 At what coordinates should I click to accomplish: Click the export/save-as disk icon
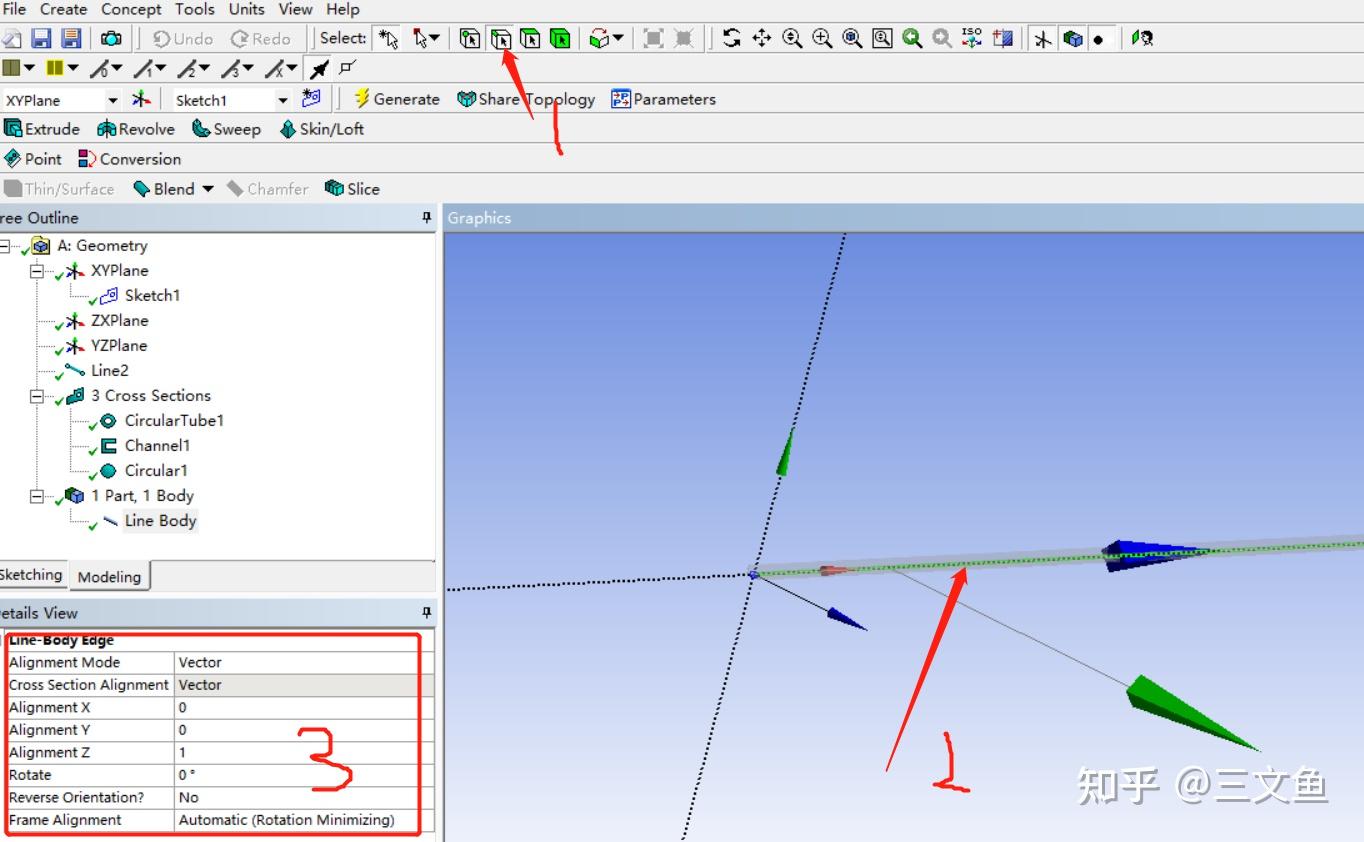point(71,38)
